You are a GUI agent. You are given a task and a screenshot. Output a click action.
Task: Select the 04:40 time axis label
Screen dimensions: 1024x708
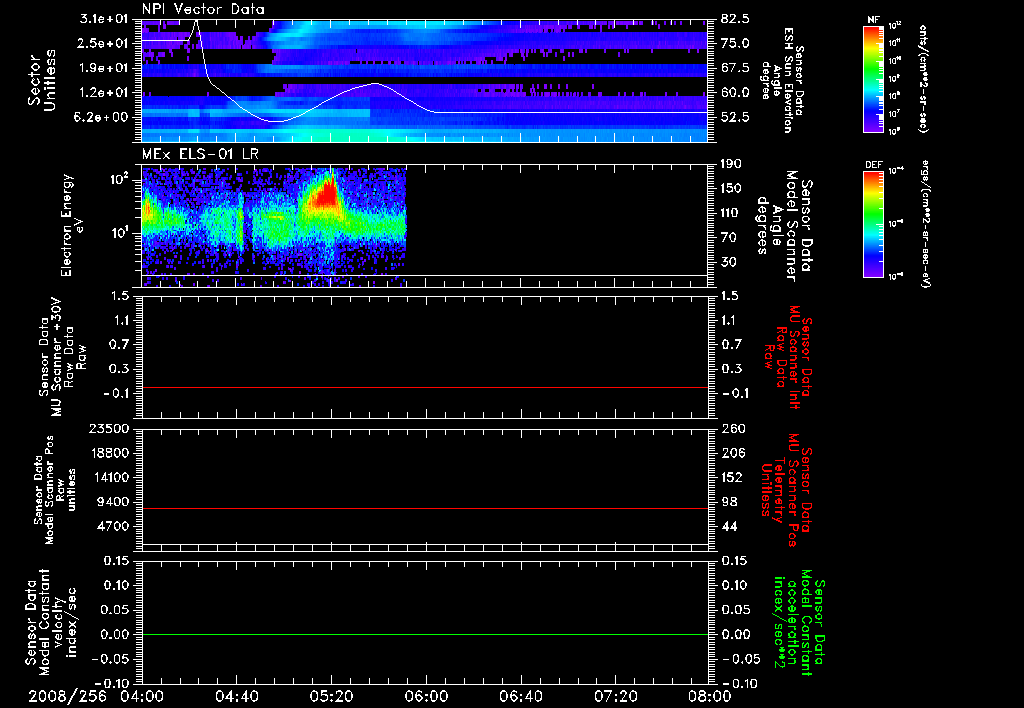click(236, 696)
